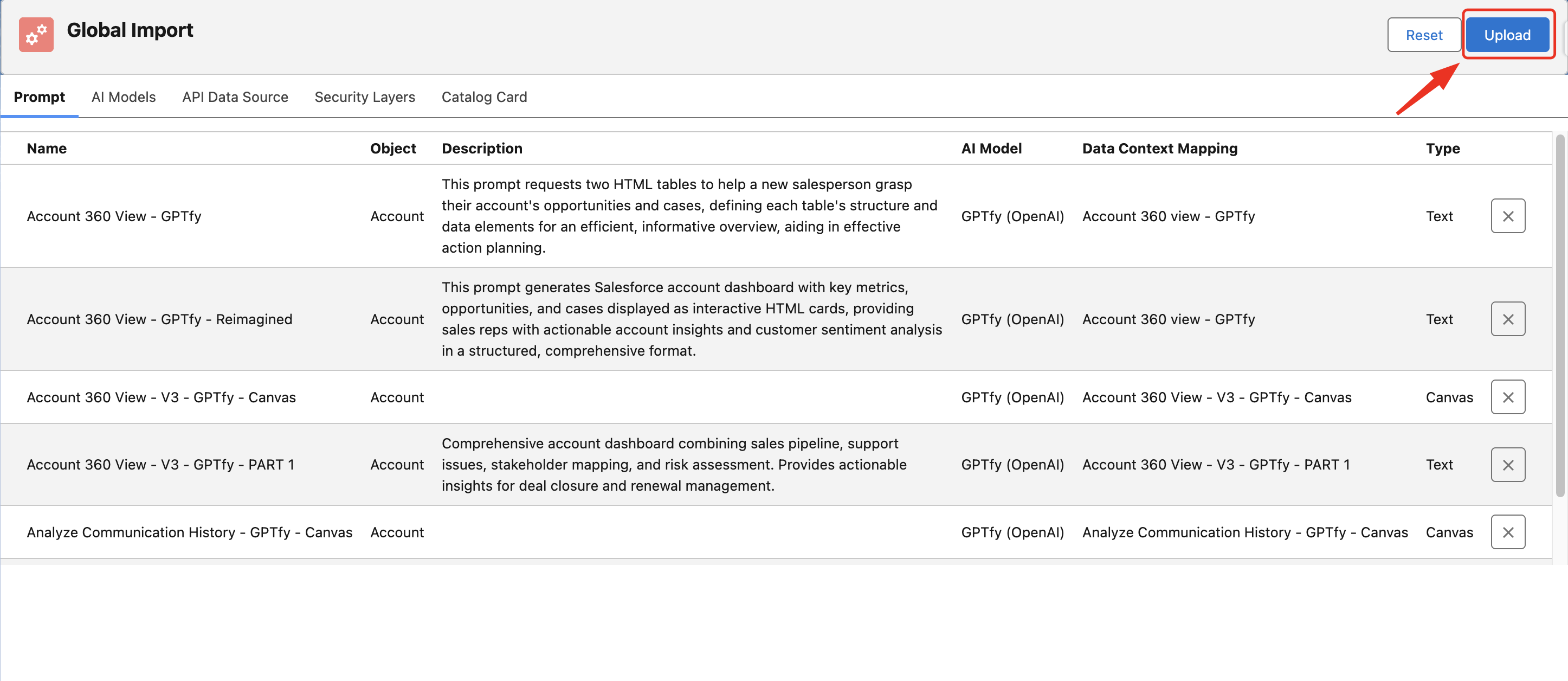Click the Type column header
This screenshot has height=681, width=1568.
click(x=1442, y=149)
